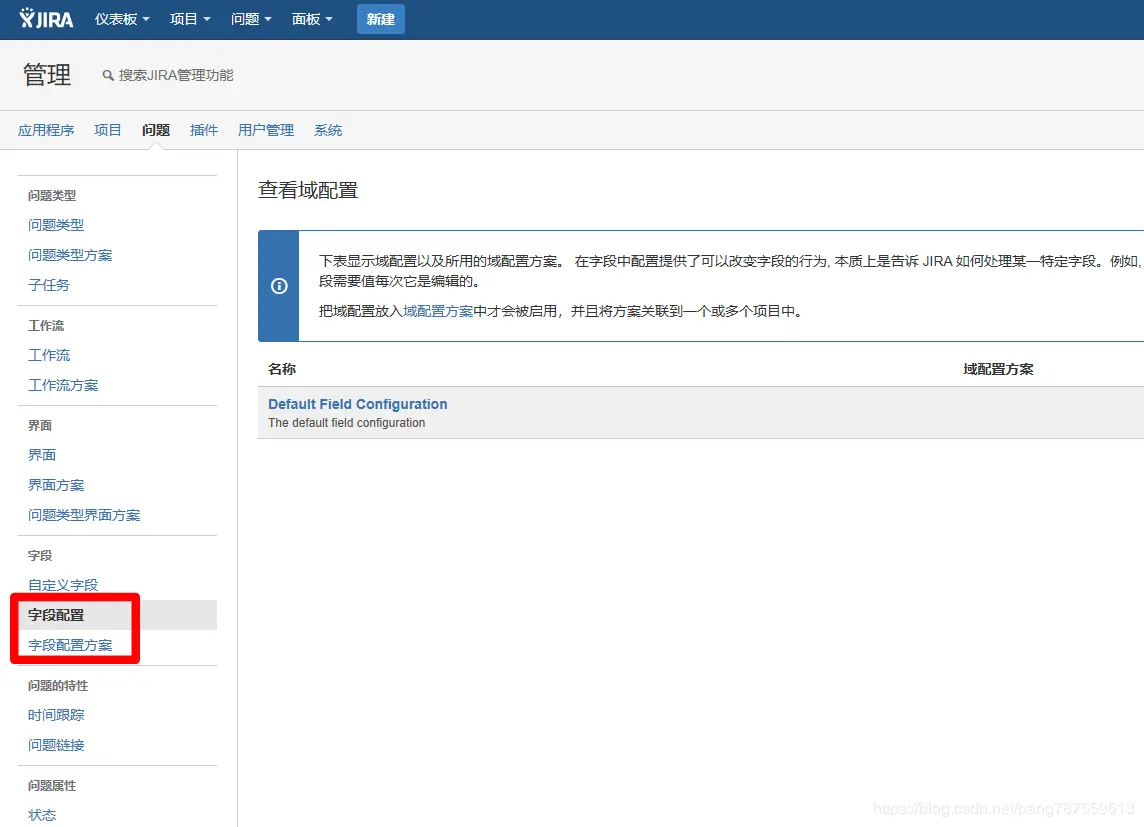The image size is (1144, 827).
Task: Open the 问题 dropdown in the top navigation bar
Action: click(251, 19)
